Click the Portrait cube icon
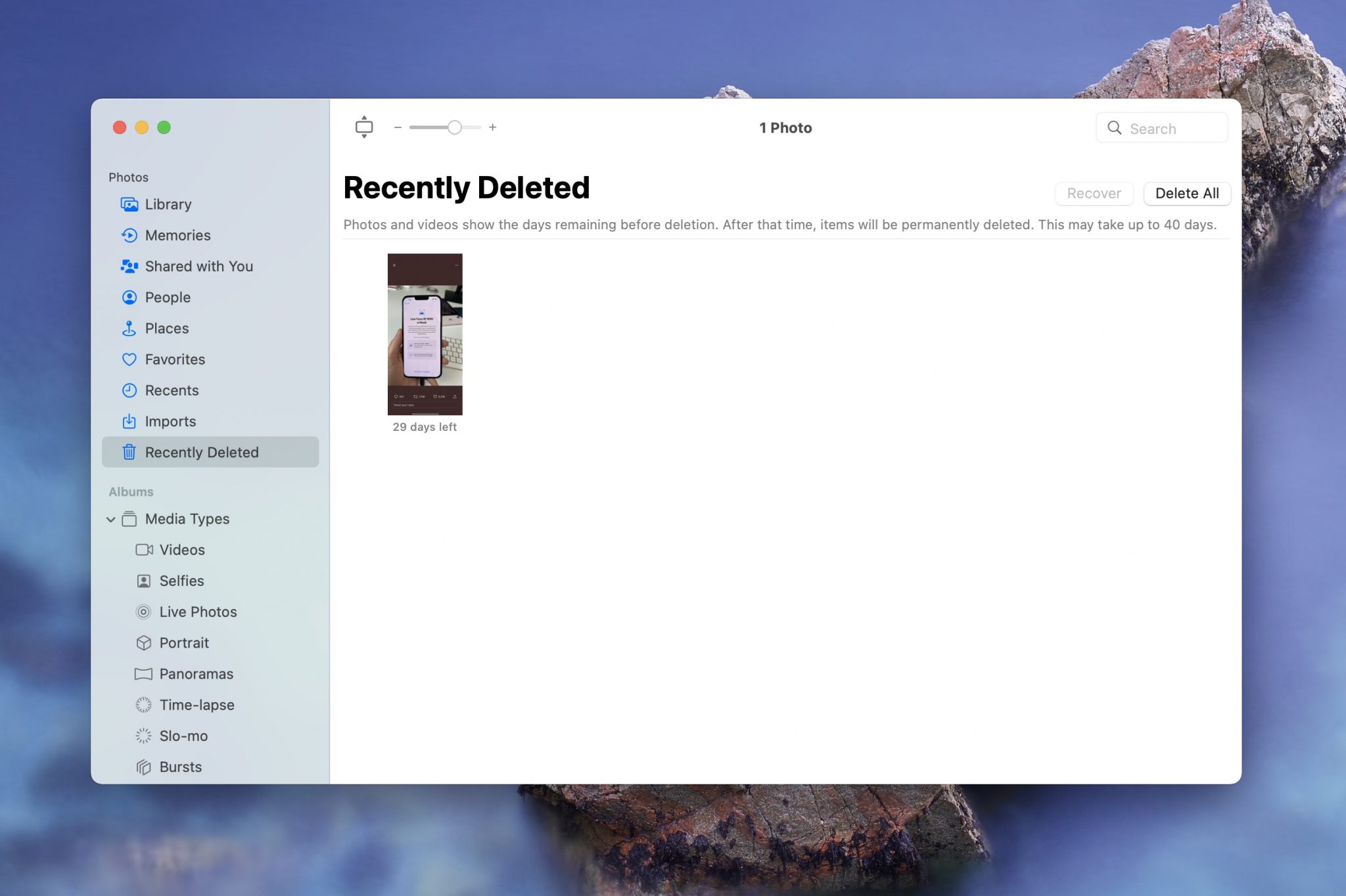 point(144,643)
